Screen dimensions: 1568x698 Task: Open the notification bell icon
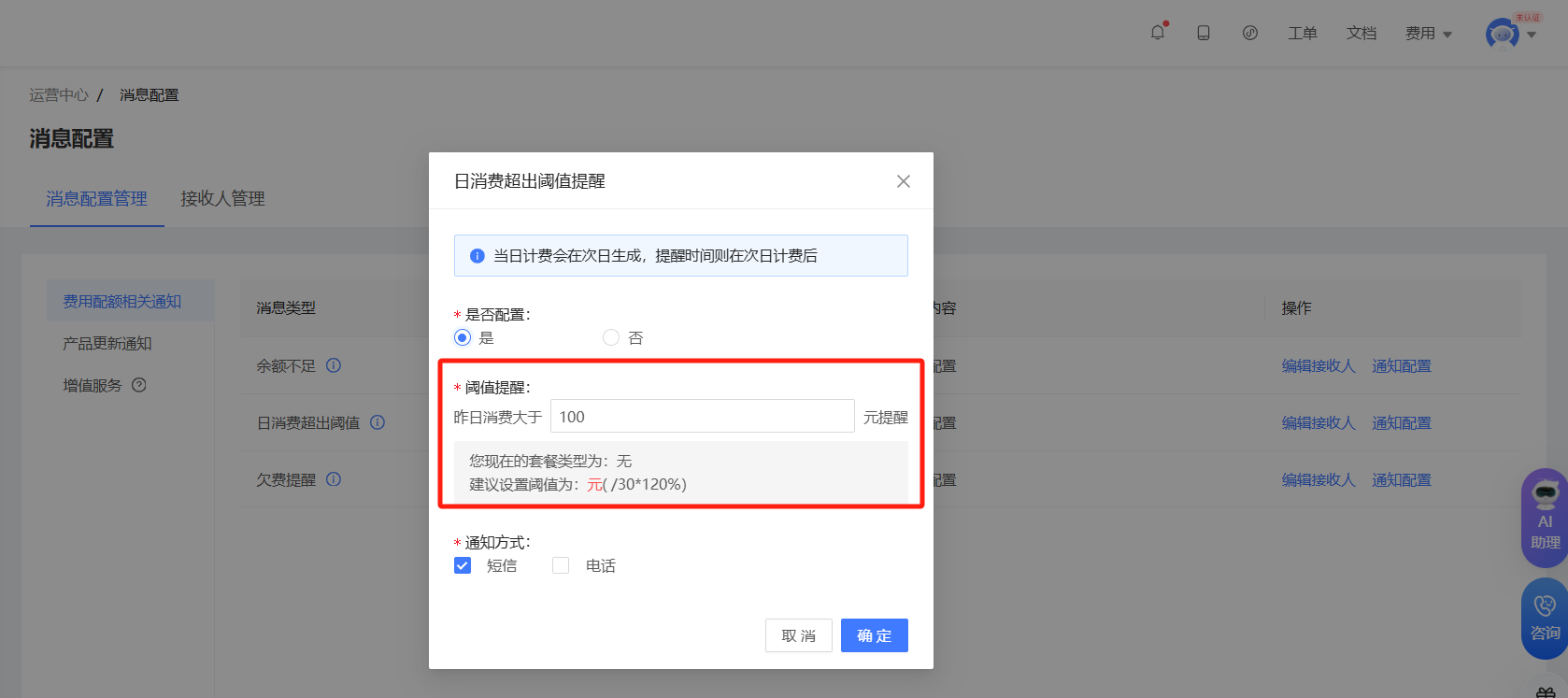[x=1158, y=33]
